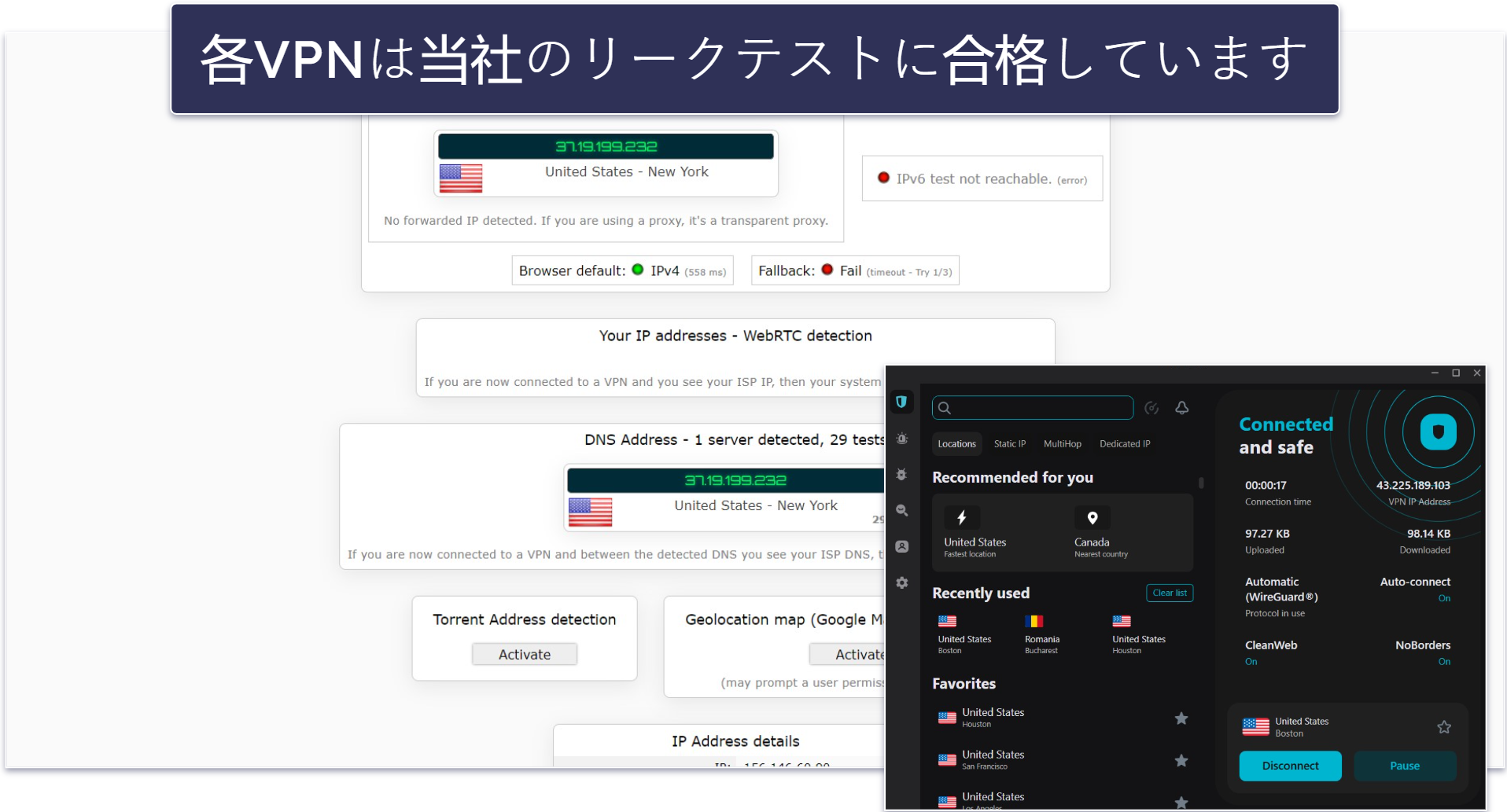Screen dimensions: 1507x812
Task: Toggle Auto-connect On setting
Action: coord(1444,598)
